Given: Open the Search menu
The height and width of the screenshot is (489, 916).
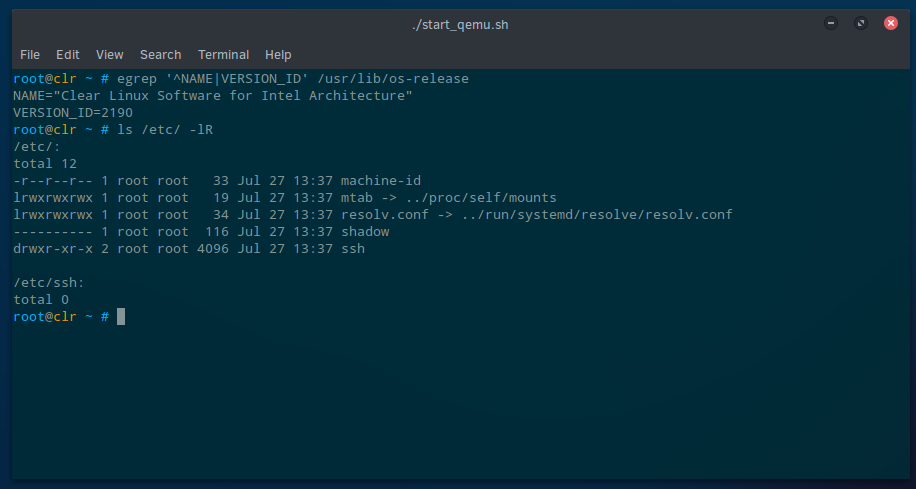Looking at the screenshot, I should coord(160,55).
